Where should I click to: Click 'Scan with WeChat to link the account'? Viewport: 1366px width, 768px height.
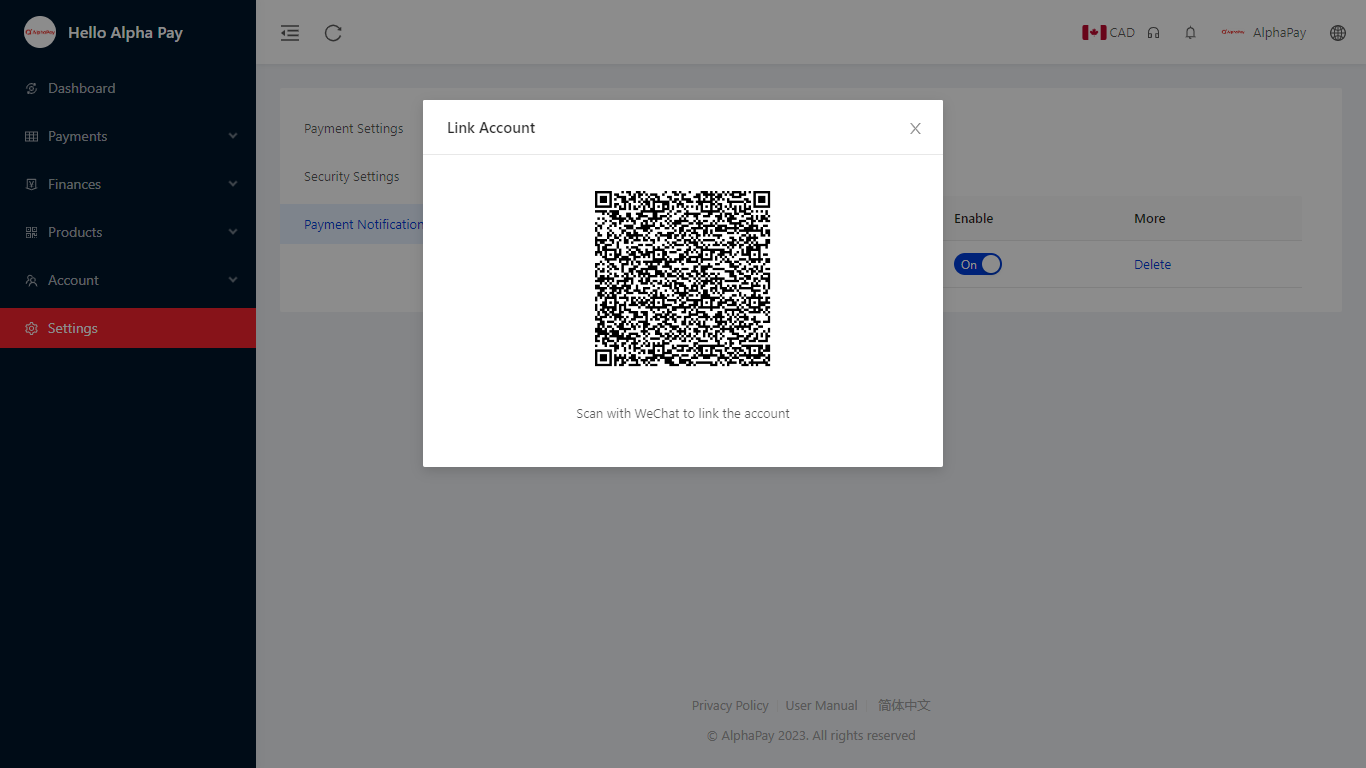(683, 414)
